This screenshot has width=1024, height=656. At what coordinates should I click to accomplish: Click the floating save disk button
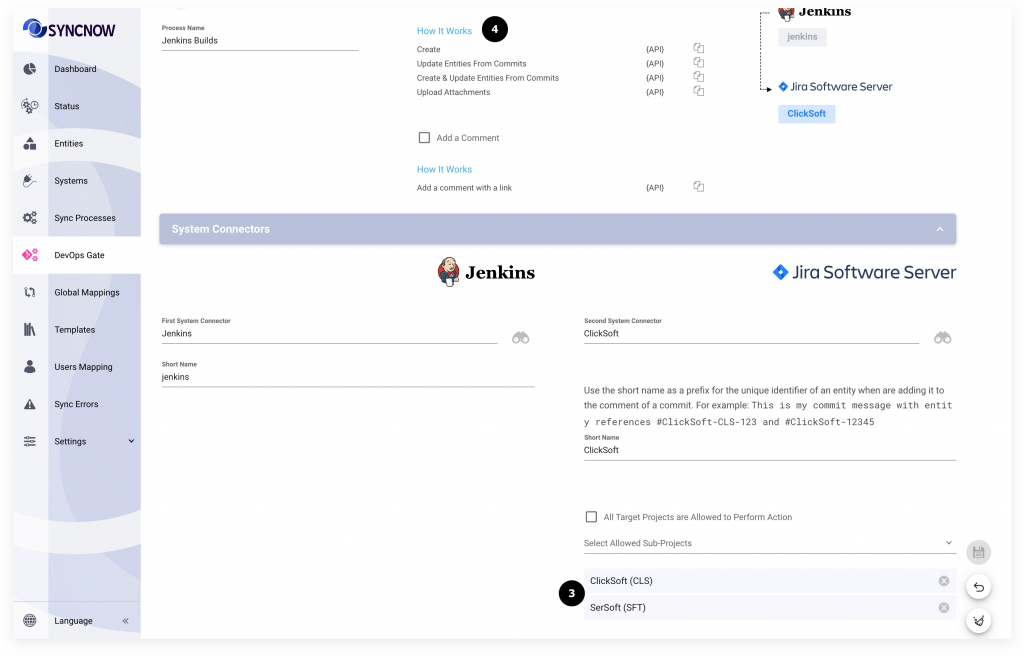click(978, 553)
